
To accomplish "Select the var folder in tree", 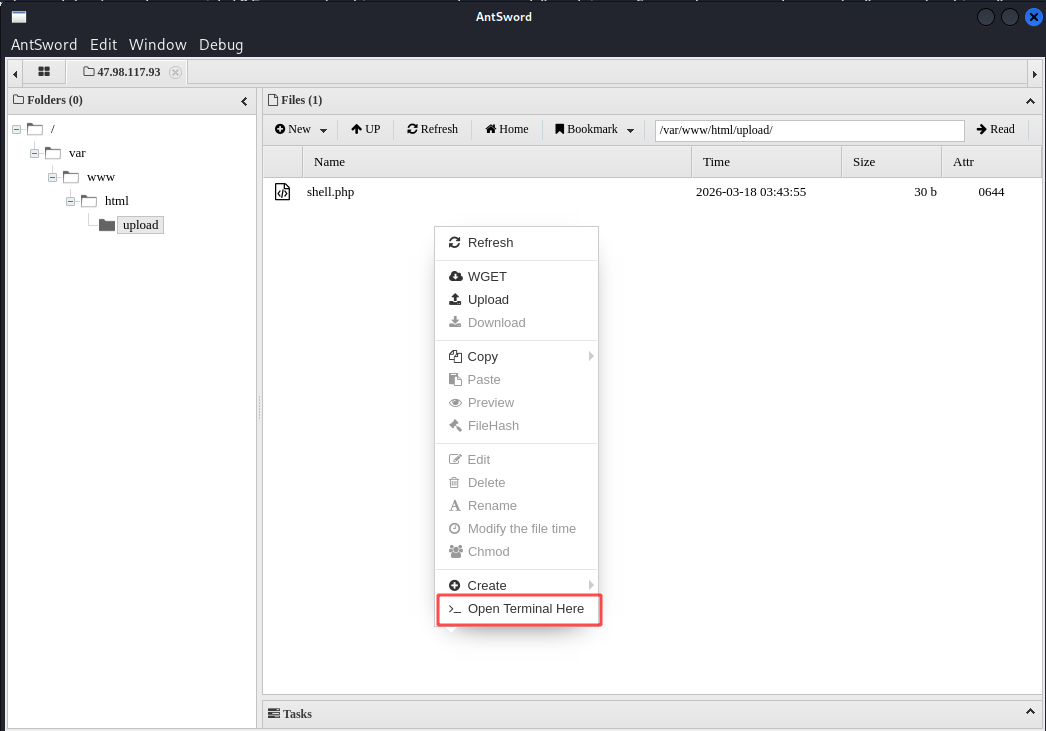I will tap(77, 153).
